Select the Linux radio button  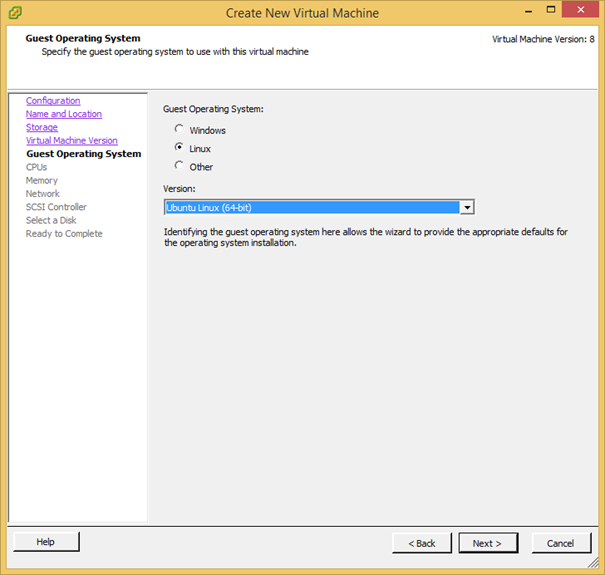[x=179, y=147]
